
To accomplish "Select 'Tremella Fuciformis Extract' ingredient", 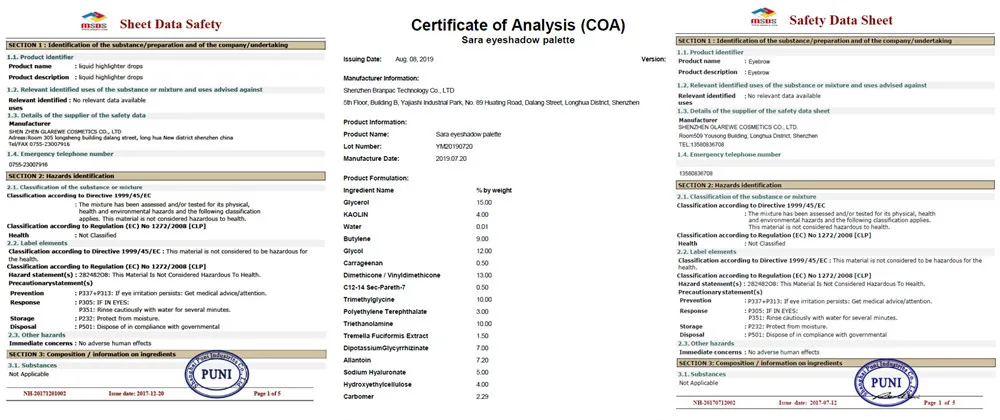I will (385, 336).
